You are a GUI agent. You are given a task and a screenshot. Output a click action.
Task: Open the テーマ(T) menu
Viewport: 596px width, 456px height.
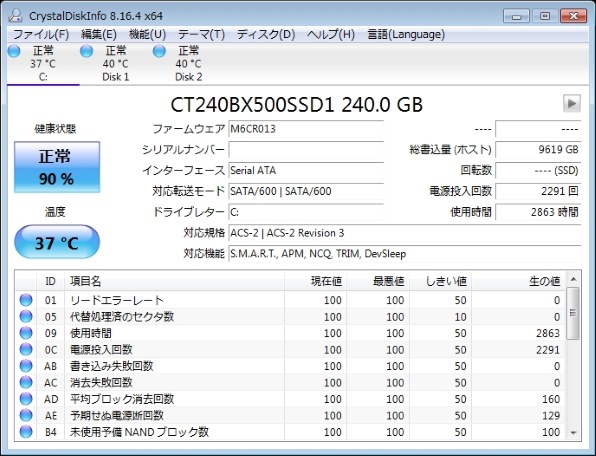201,35
